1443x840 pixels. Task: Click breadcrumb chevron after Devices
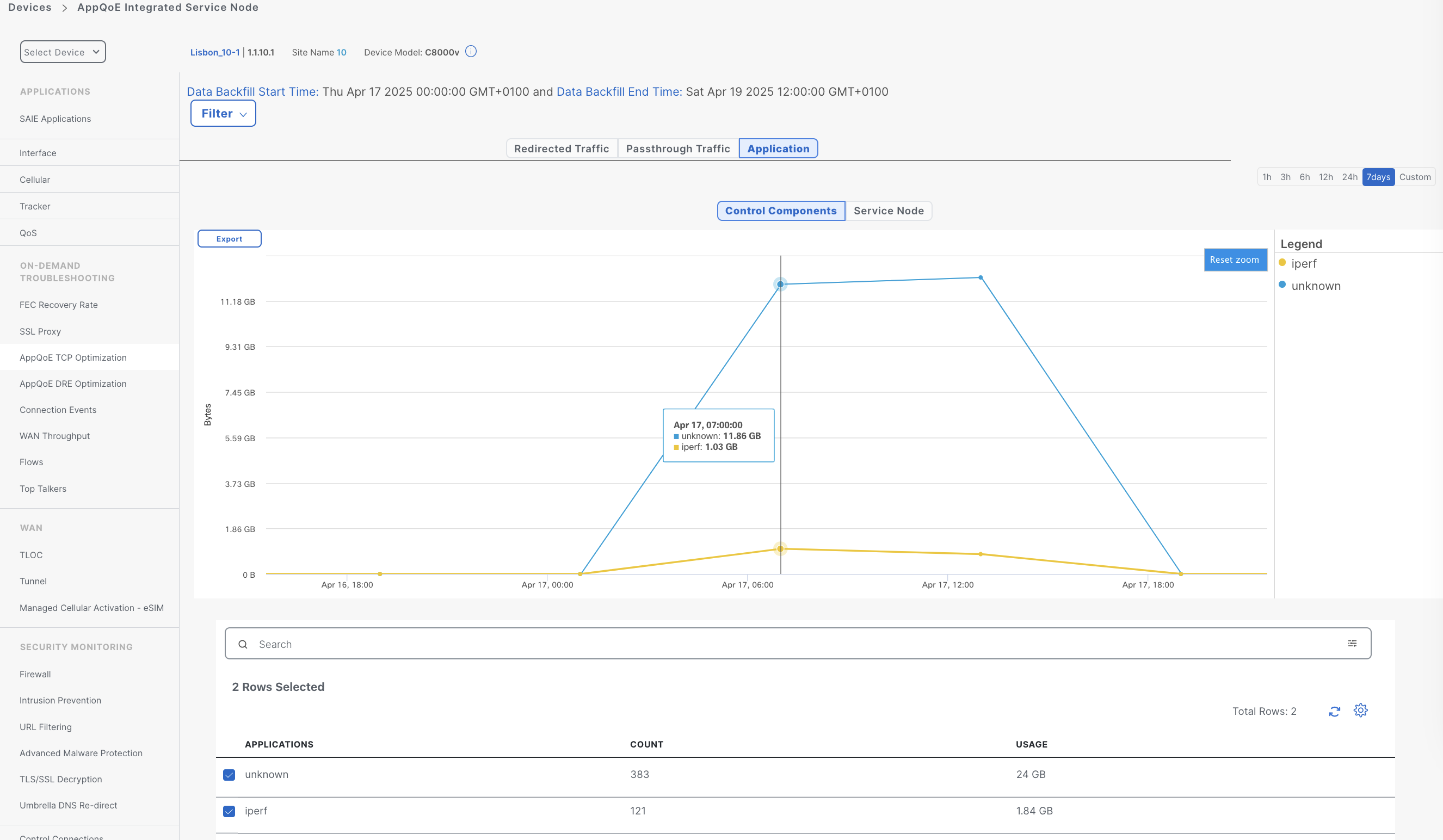[x=65, y=8]
